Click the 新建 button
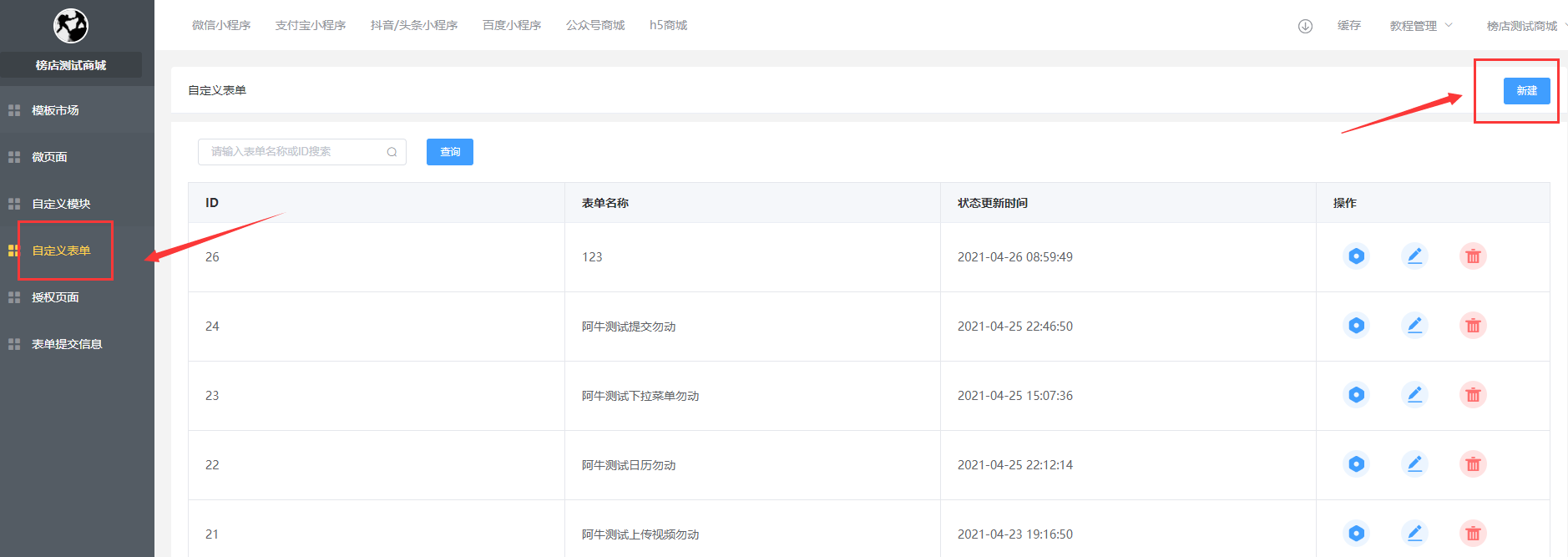This screenshot has height=557, width=1568. [x=1526, y=91]
